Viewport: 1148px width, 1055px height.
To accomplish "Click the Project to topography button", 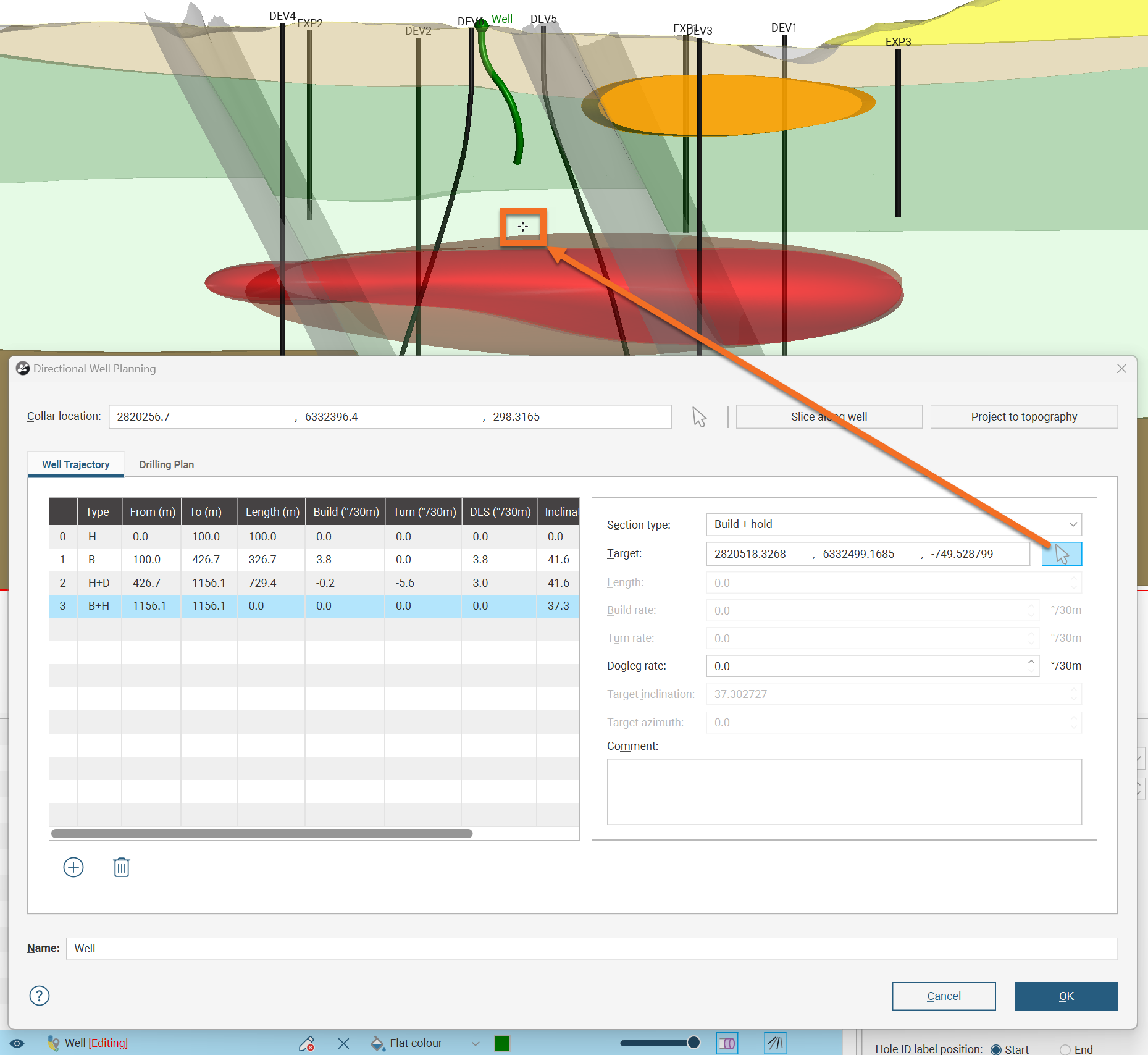I will click(1023, 417).
